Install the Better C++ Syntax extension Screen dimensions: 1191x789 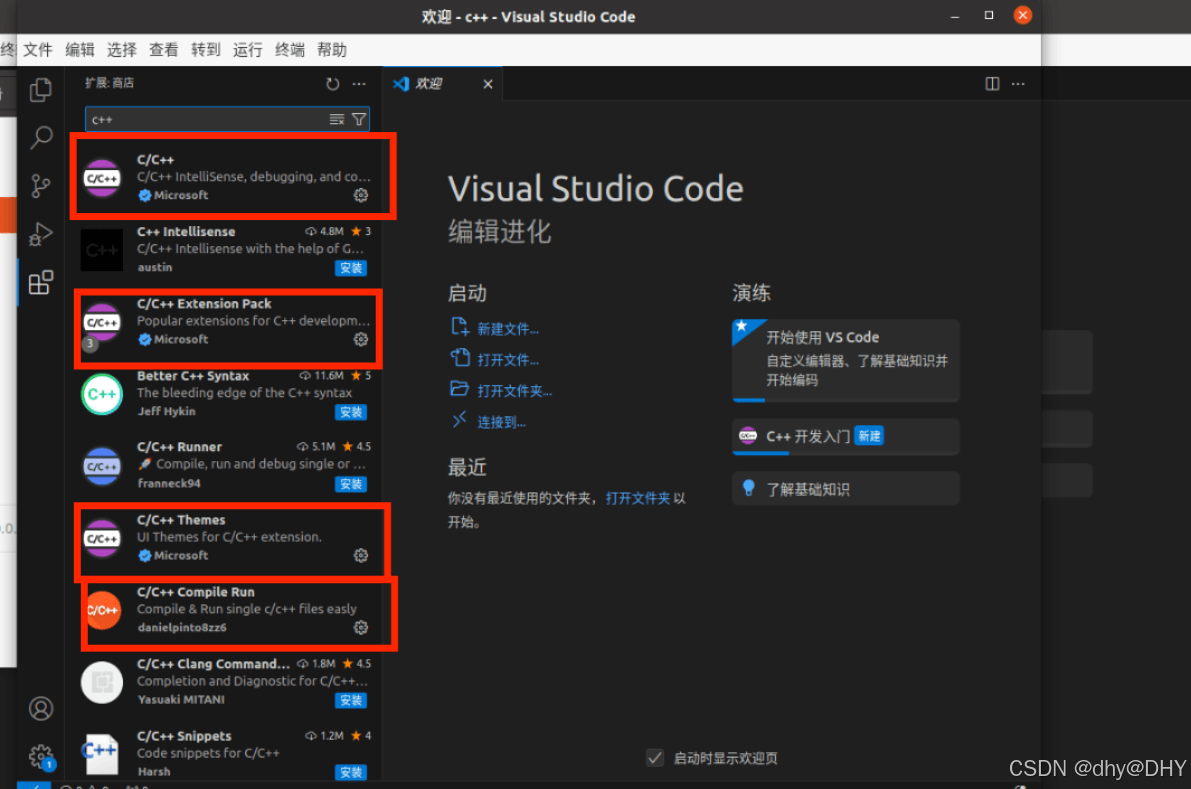pyautogui.click(x=351, y=412)
